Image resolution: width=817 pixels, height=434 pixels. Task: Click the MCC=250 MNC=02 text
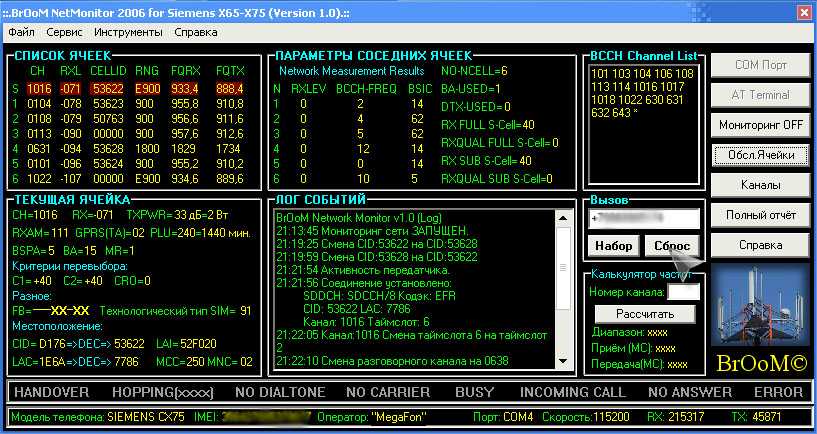click(205, 362)
